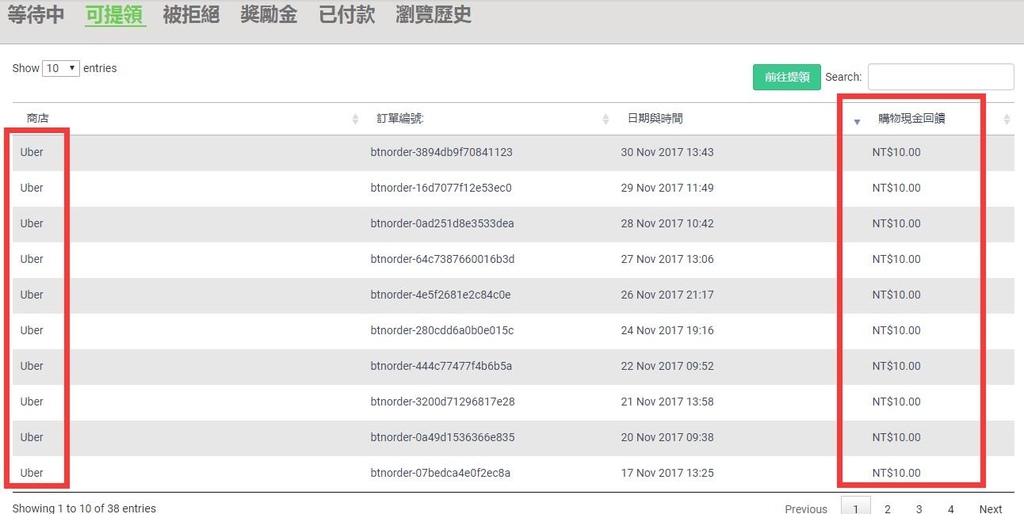Select order number btnorder-3200d71296817e28

point(442,402)
